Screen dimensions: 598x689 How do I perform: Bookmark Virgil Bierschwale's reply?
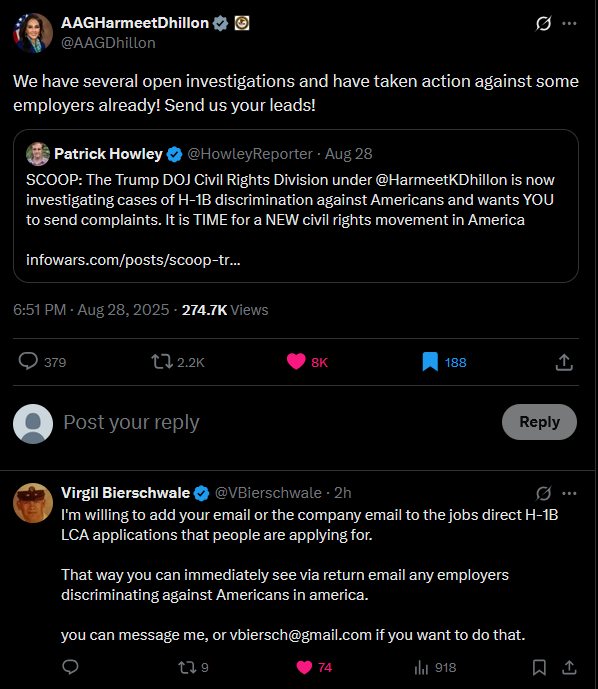tap(539, 667)
